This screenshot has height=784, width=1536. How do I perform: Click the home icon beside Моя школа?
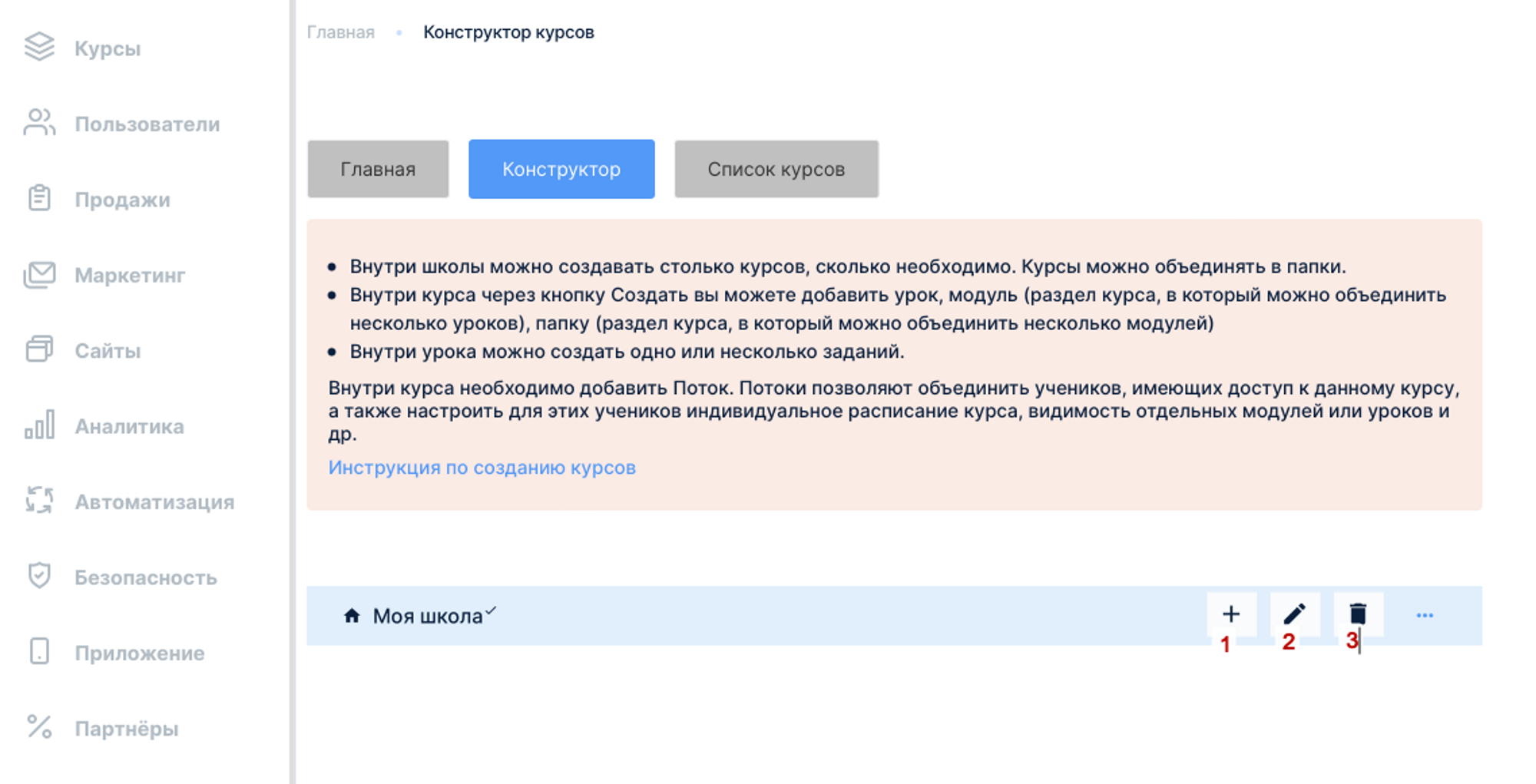click(x=352, y=616)
